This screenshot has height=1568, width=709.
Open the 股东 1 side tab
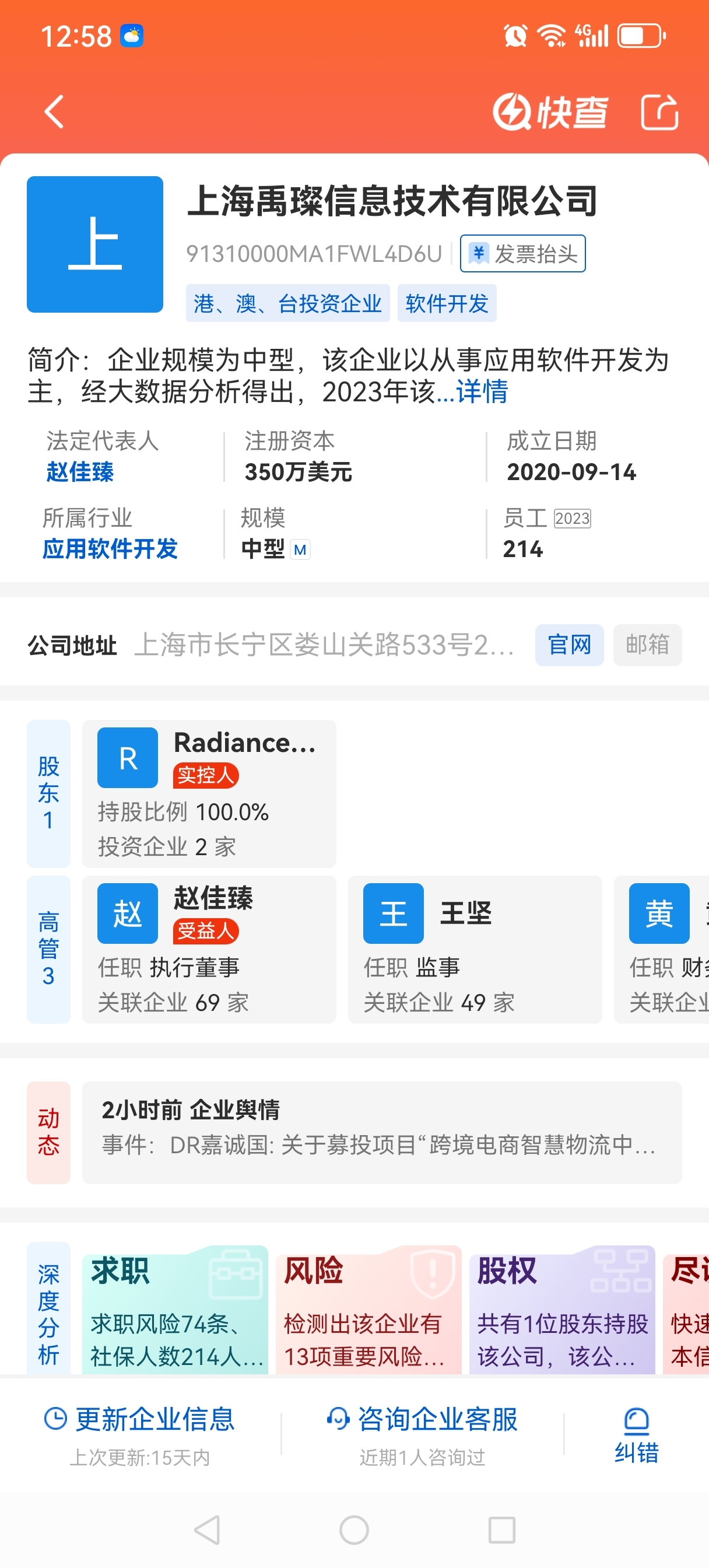[49, 793]
